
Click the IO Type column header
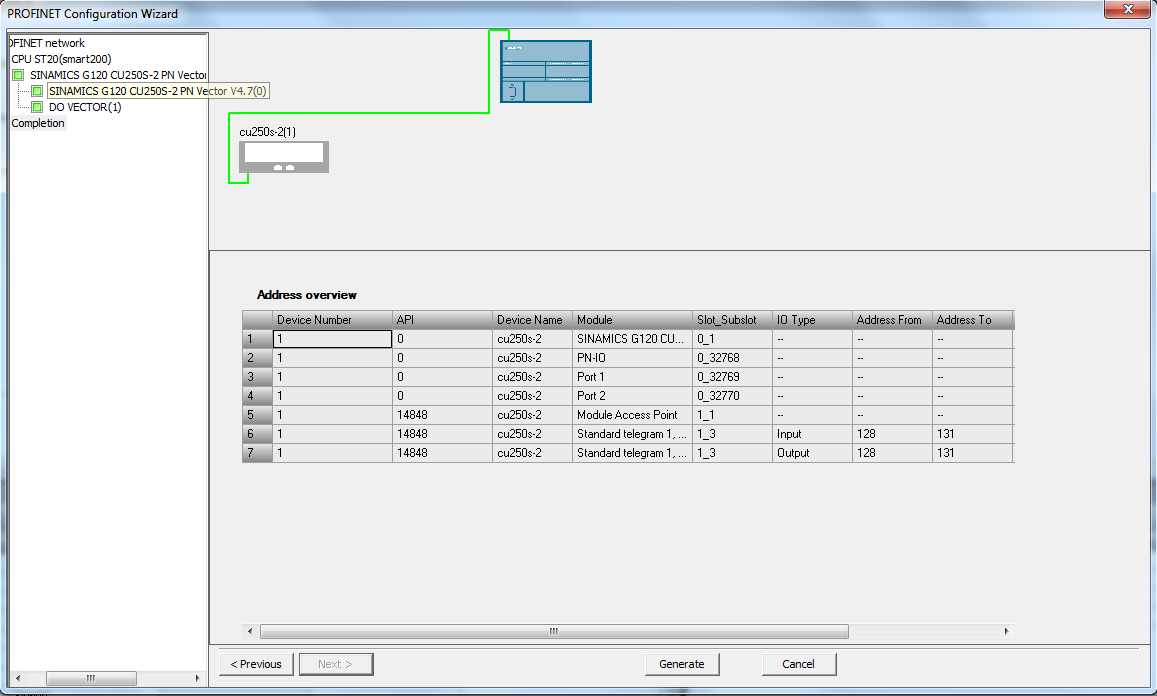(x=812, y=320)
